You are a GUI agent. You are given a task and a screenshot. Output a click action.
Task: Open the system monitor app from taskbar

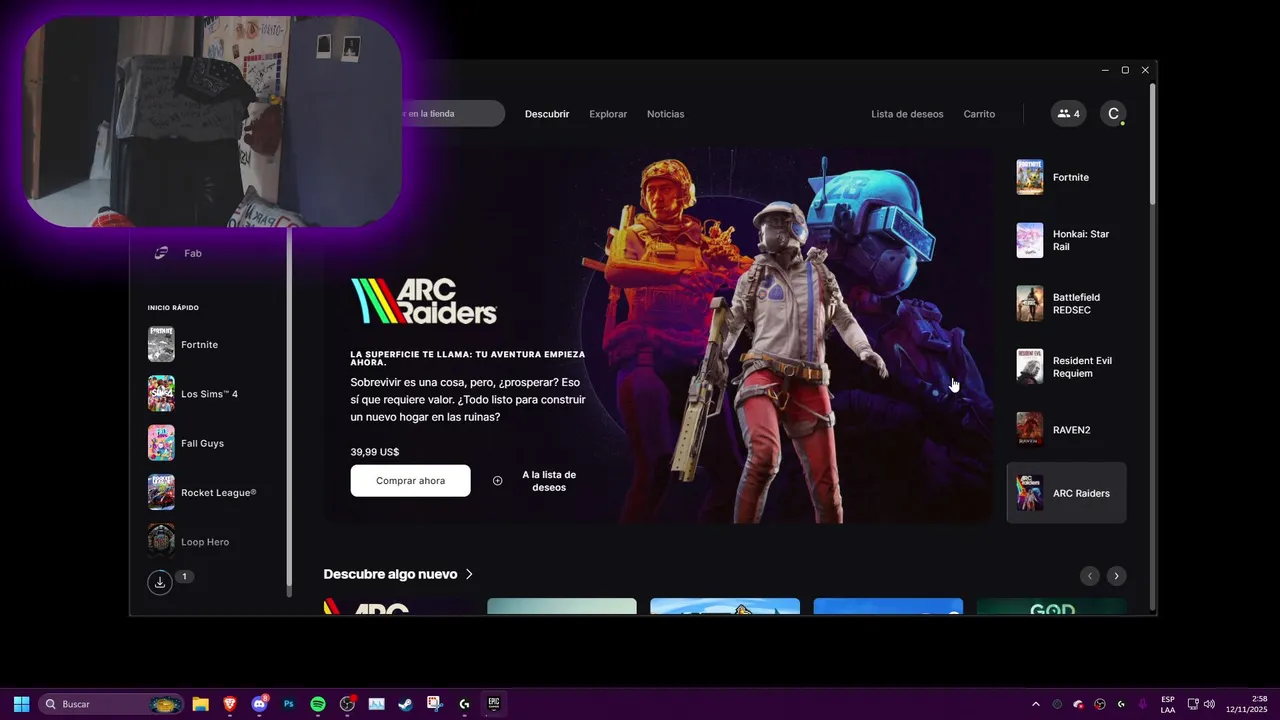(376, 704)
